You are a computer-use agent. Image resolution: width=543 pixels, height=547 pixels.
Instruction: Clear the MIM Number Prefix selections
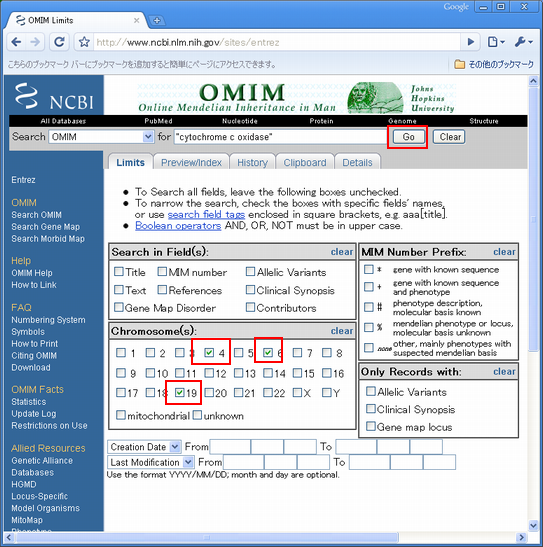tap(504, 252)
